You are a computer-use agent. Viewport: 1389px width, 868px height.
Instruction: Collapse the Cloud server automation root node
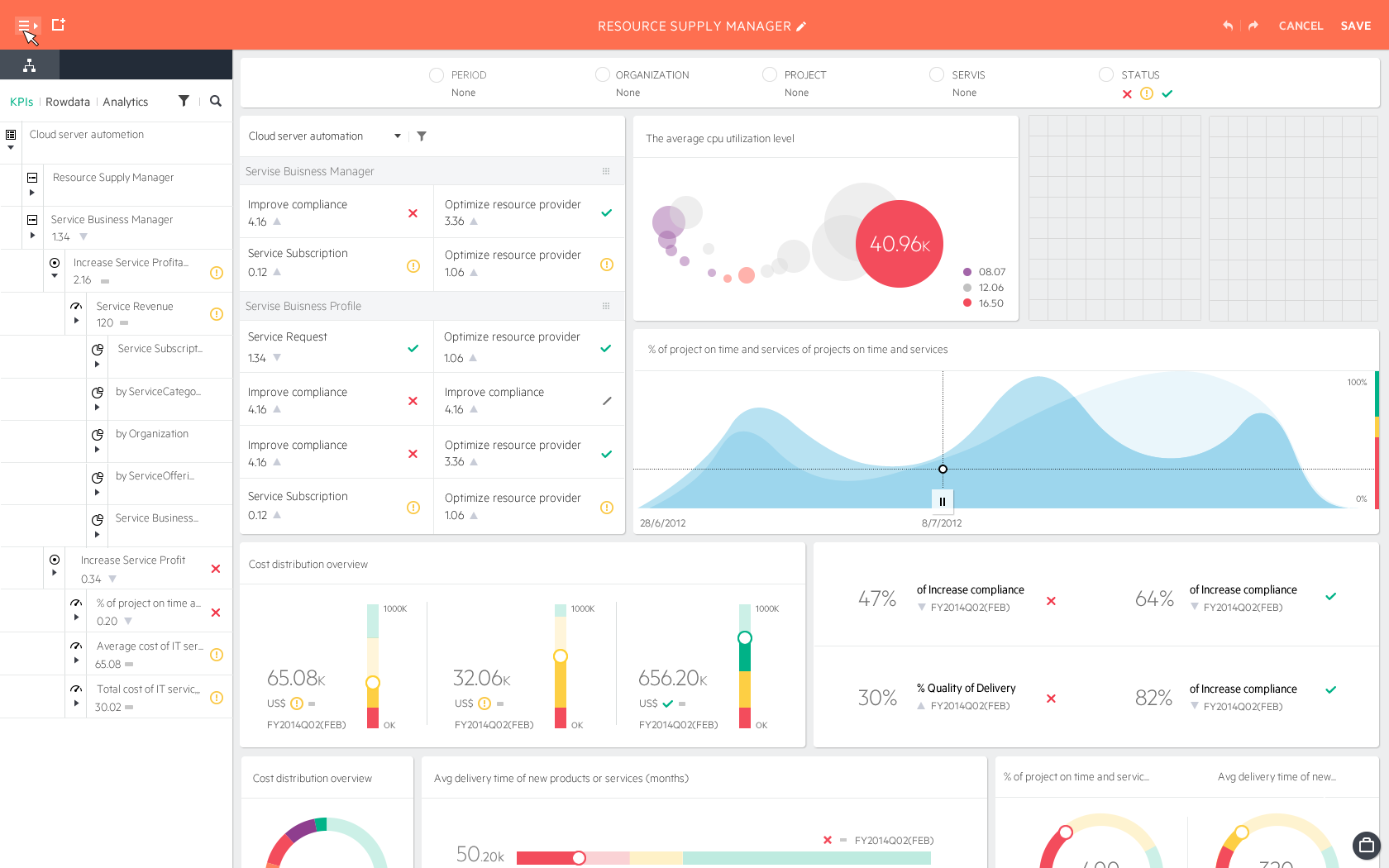pos(11,148)
